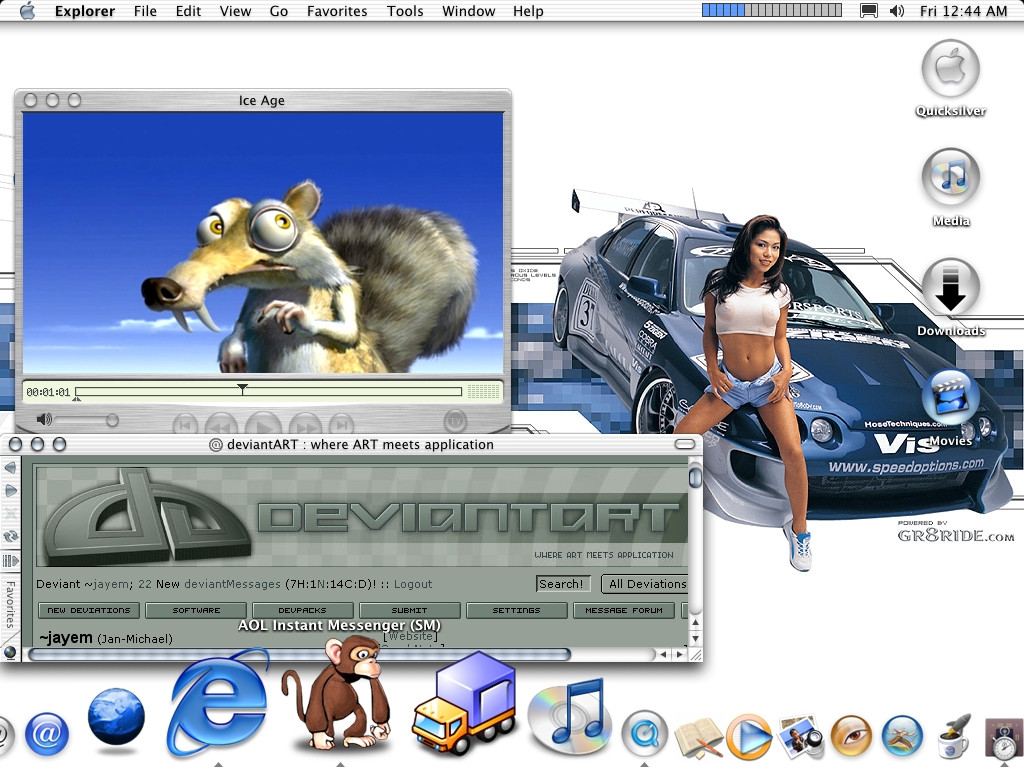
Task: Follow the Logout link
Action: pos(413,584)
